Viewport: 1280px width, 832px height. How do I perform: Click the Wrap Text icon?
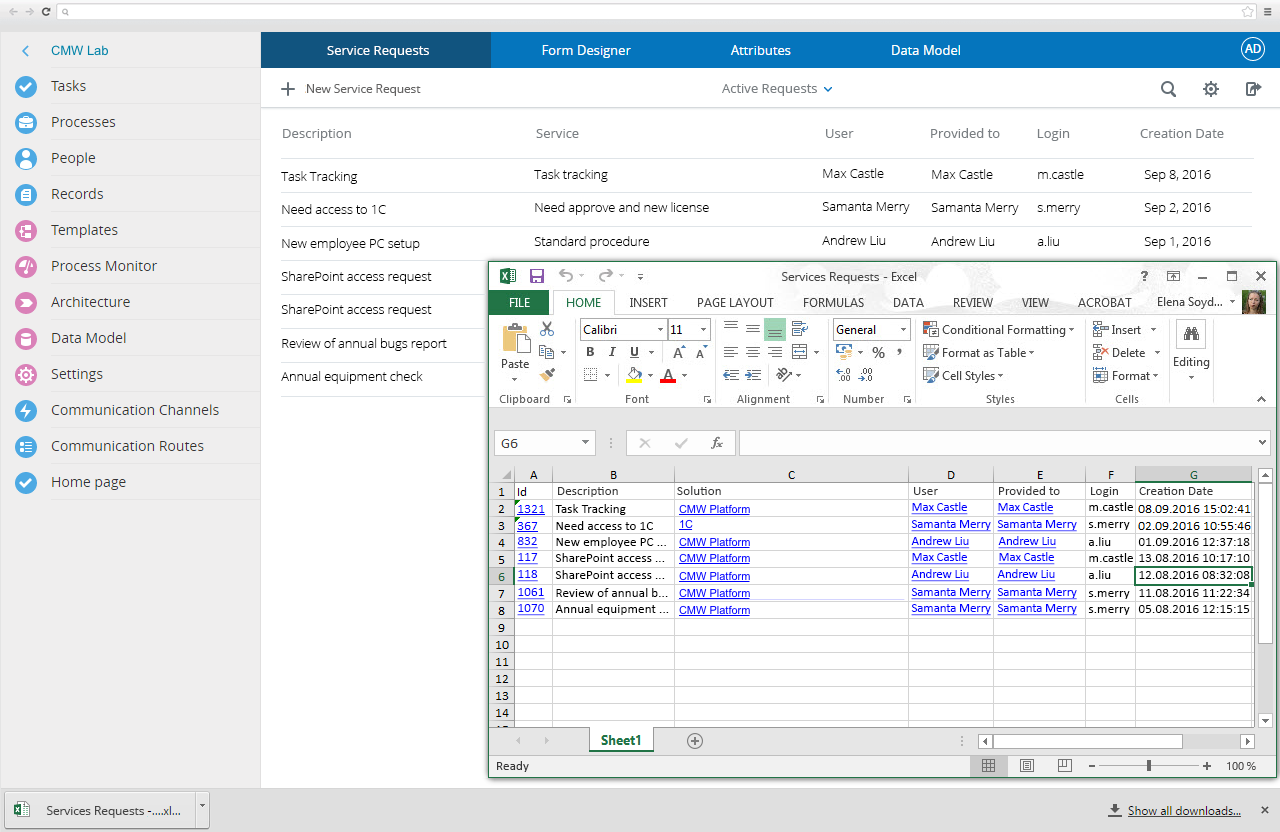799,328
